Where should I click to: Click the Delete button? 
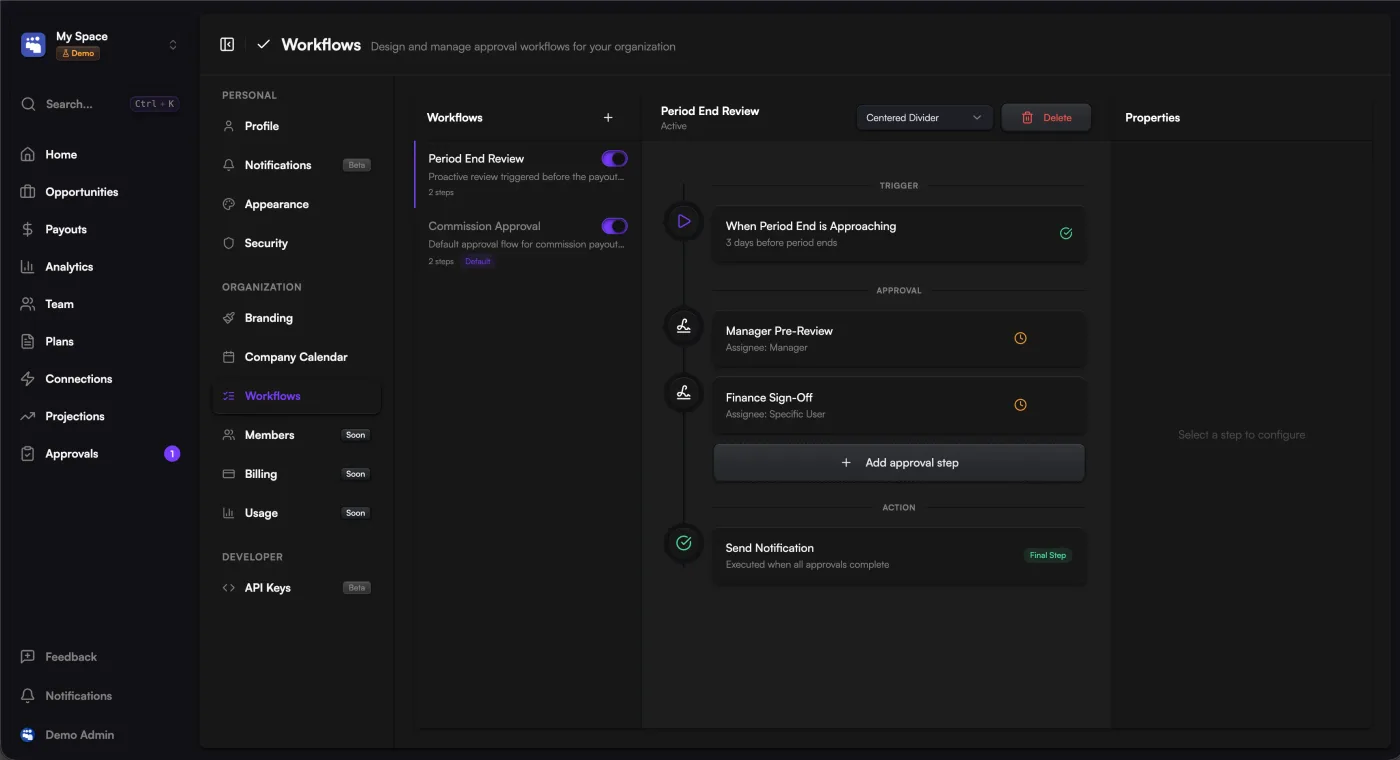click(1046, 118)
